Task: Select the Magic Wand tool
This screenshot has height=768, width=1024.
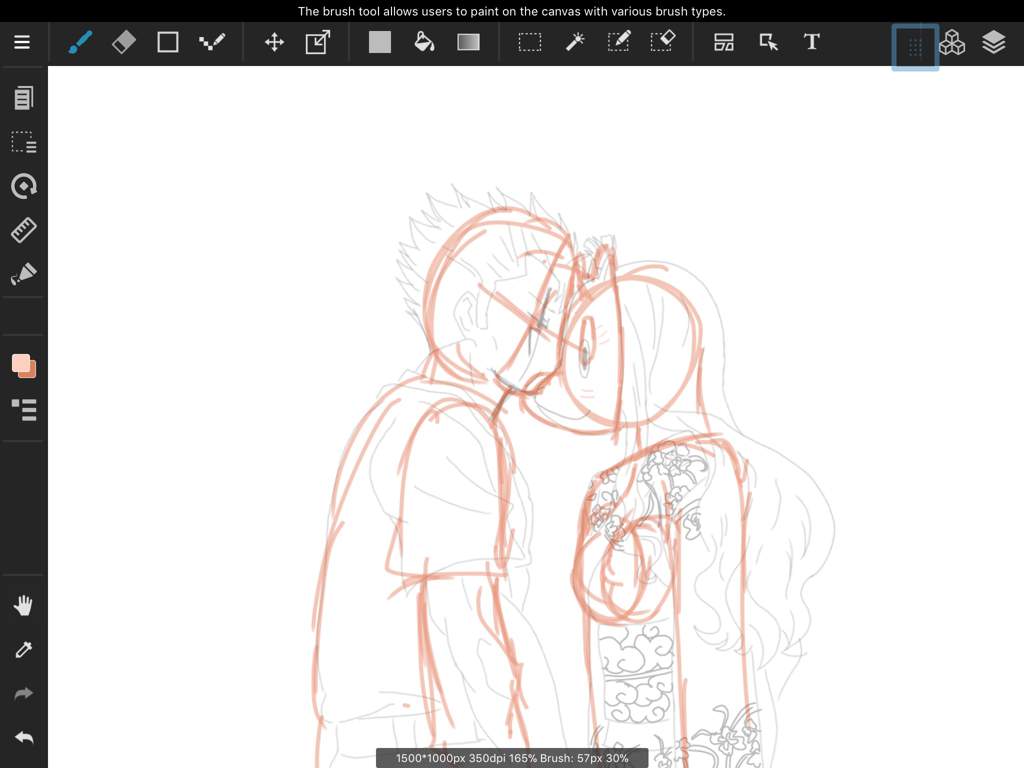Action: (575, 42)
